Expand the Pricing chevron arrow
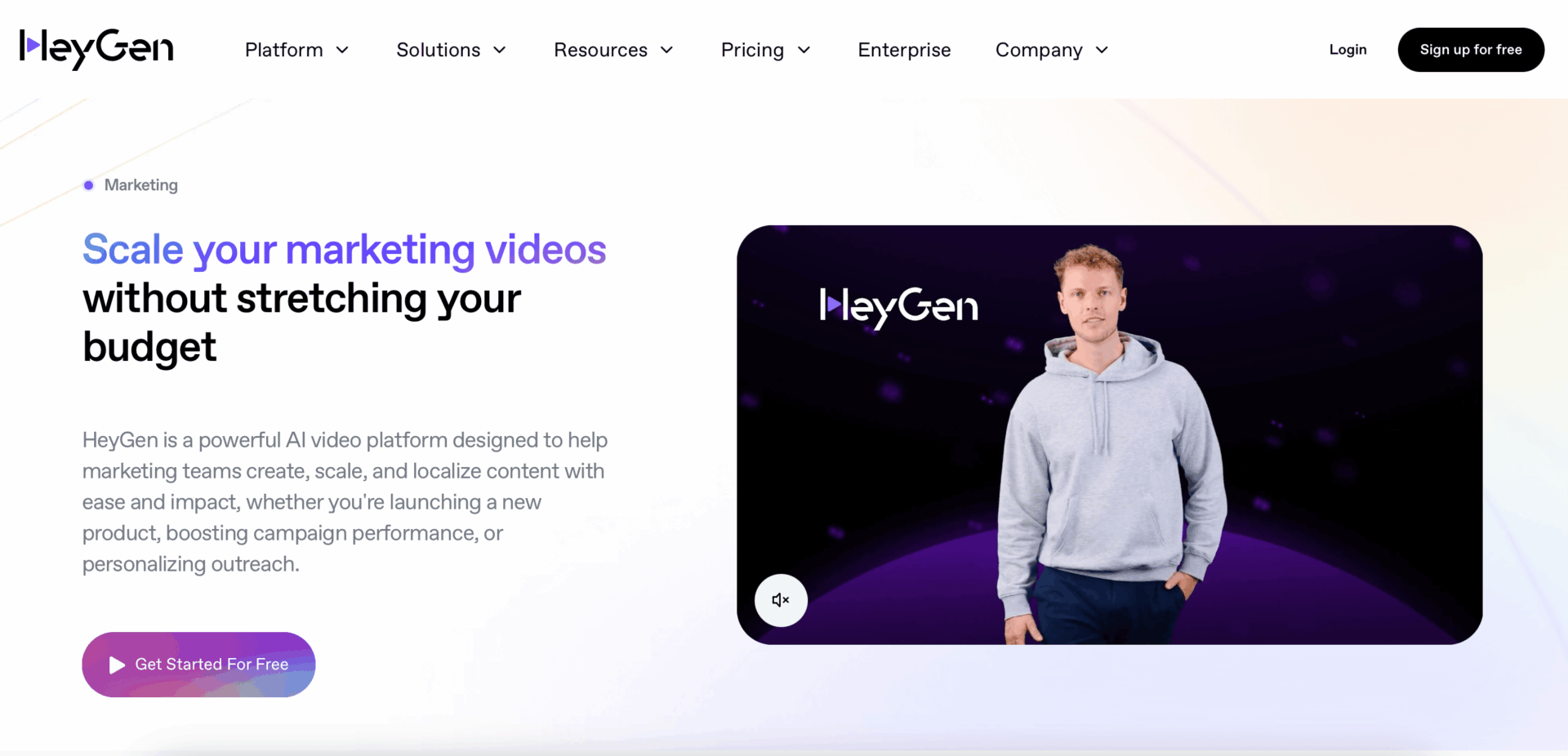Image resolution: width=1568 pixels, height=756 pixels. click(x=804, y=51)
